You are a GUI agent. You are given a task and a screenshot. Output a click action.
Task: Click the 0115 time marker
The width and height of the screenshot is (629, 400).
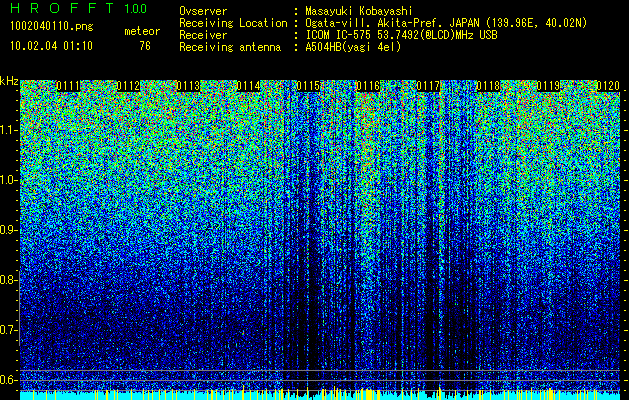308,86
